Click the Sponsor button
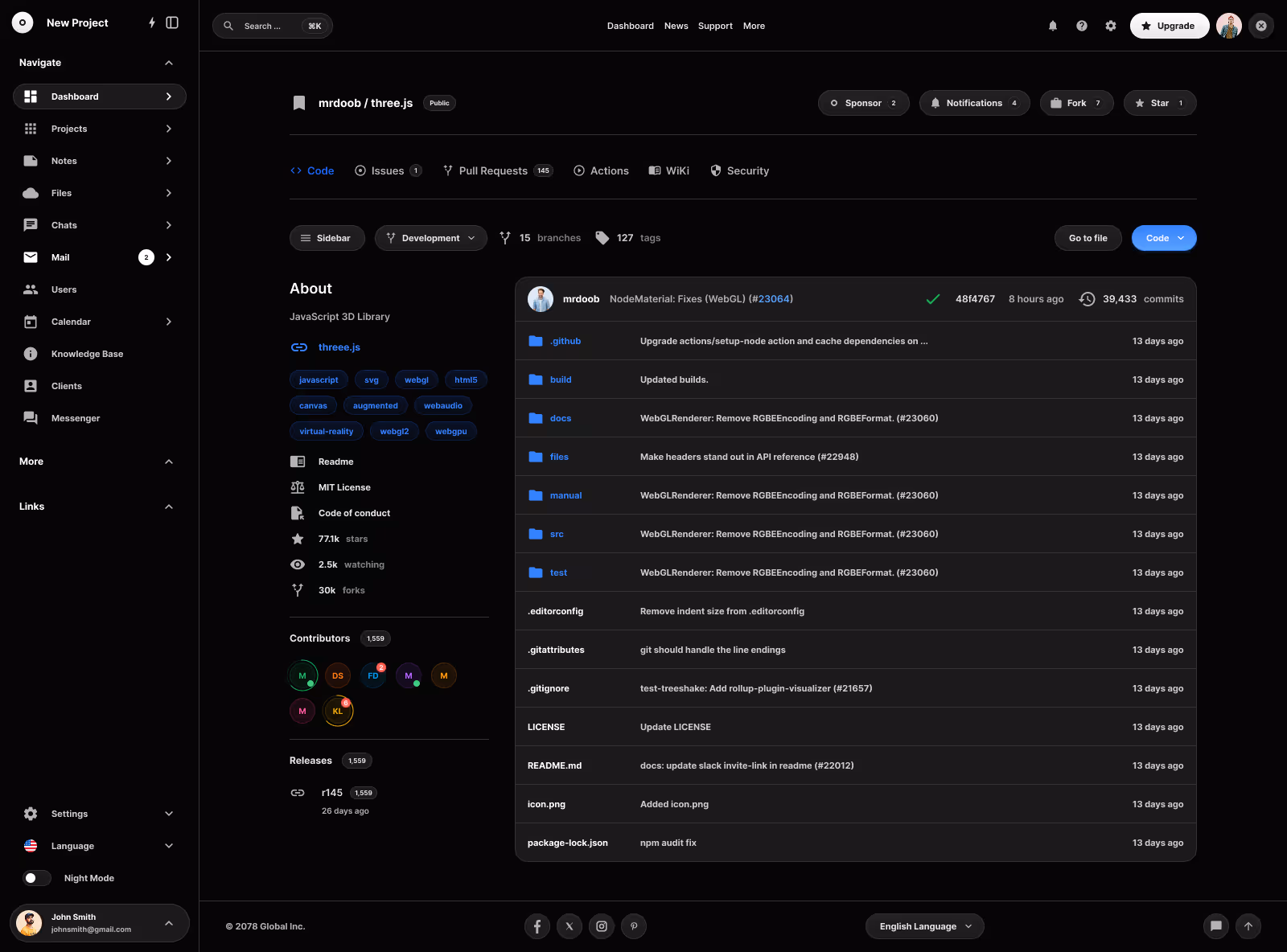Viewport: 1287px width, 952px height. [x=864, y=103]
